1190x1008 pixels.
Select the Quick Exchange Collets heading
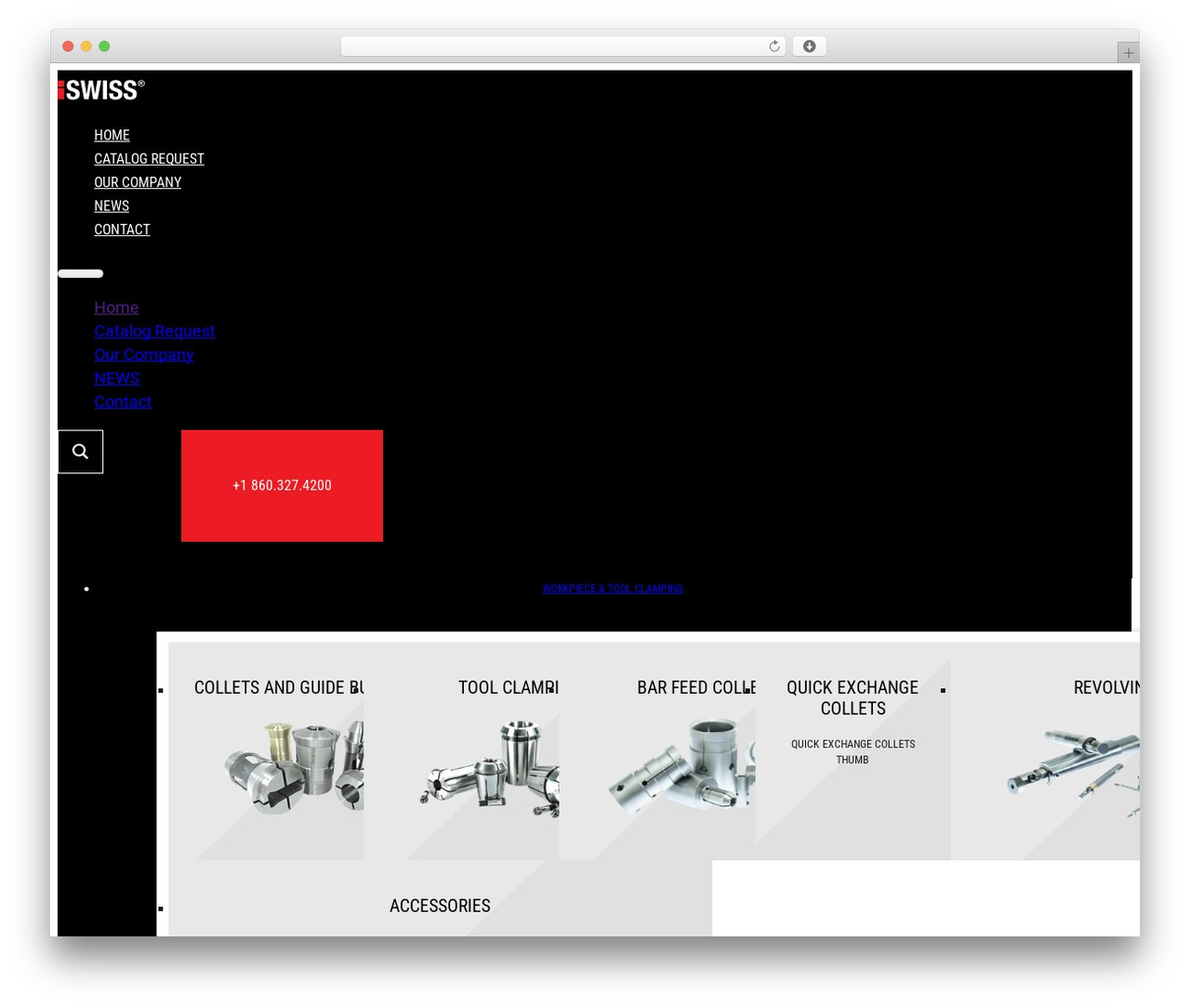pos(853,697)
